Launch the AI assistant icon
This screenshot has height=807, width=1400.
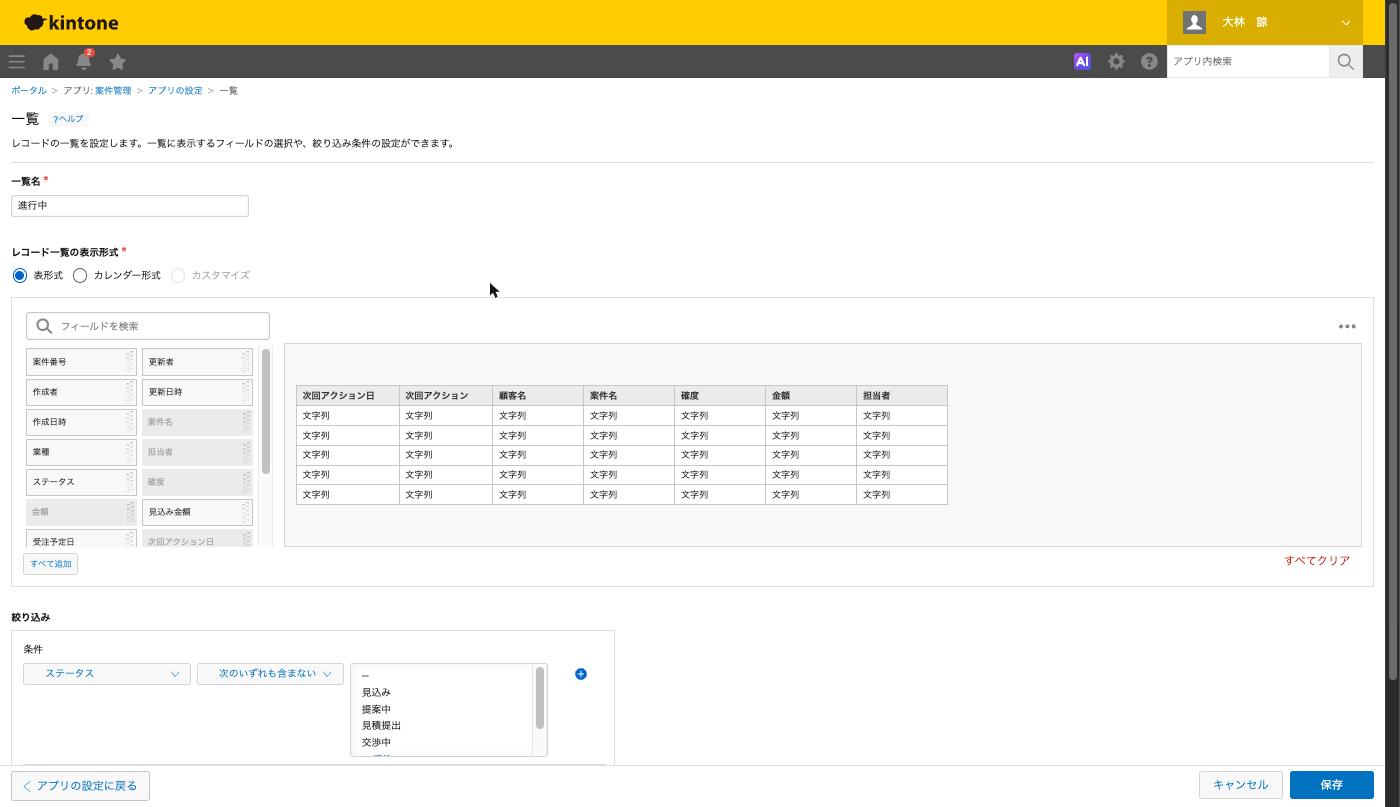(x=1082, y=61)
